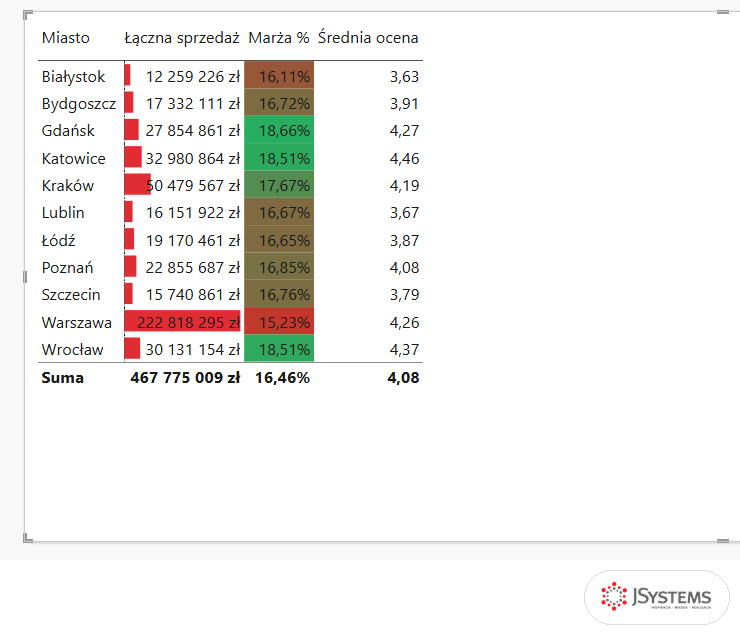Click sales value 30 131 154 zł
The width and height of the screenshot is (740, 635).
tap(193, 350)
